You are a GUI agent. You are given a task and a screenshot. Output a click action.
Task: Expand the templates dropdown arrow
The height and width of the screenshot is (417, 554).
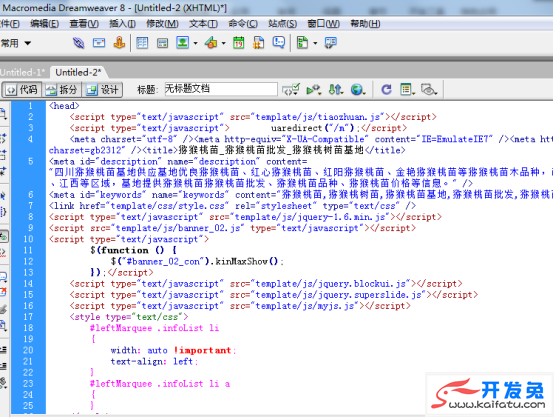(315, 43)
